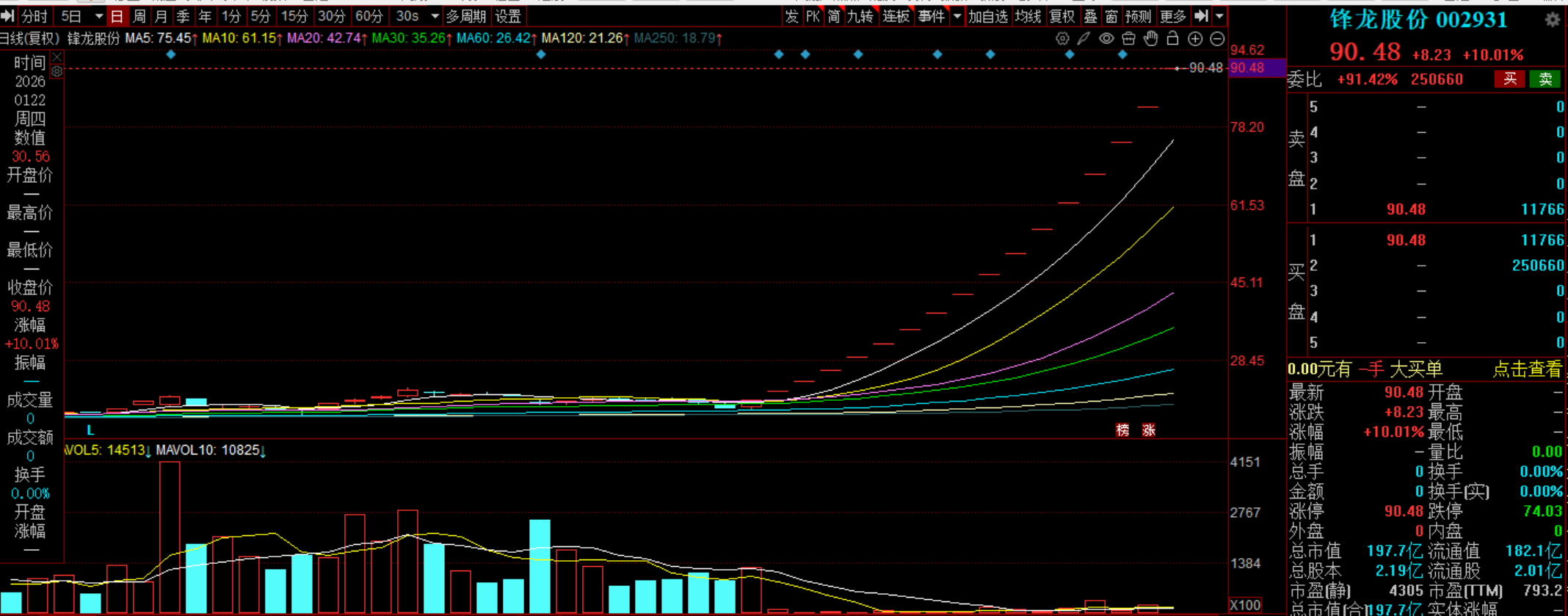The image size is (1568, 616).
Task: Toggle 复权 price adjustment
Action: click(x=1061, y=16)
